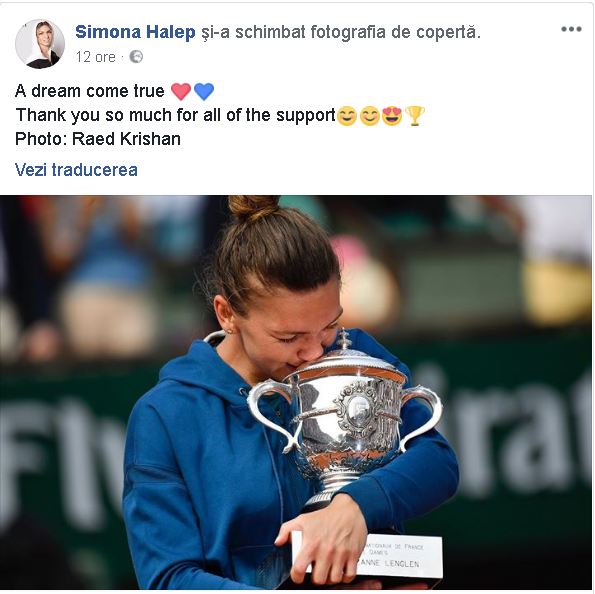This screenshot has height=594, width=595.
Task: Open the cover photo on the silver trophy
Action: click(343, 418)
